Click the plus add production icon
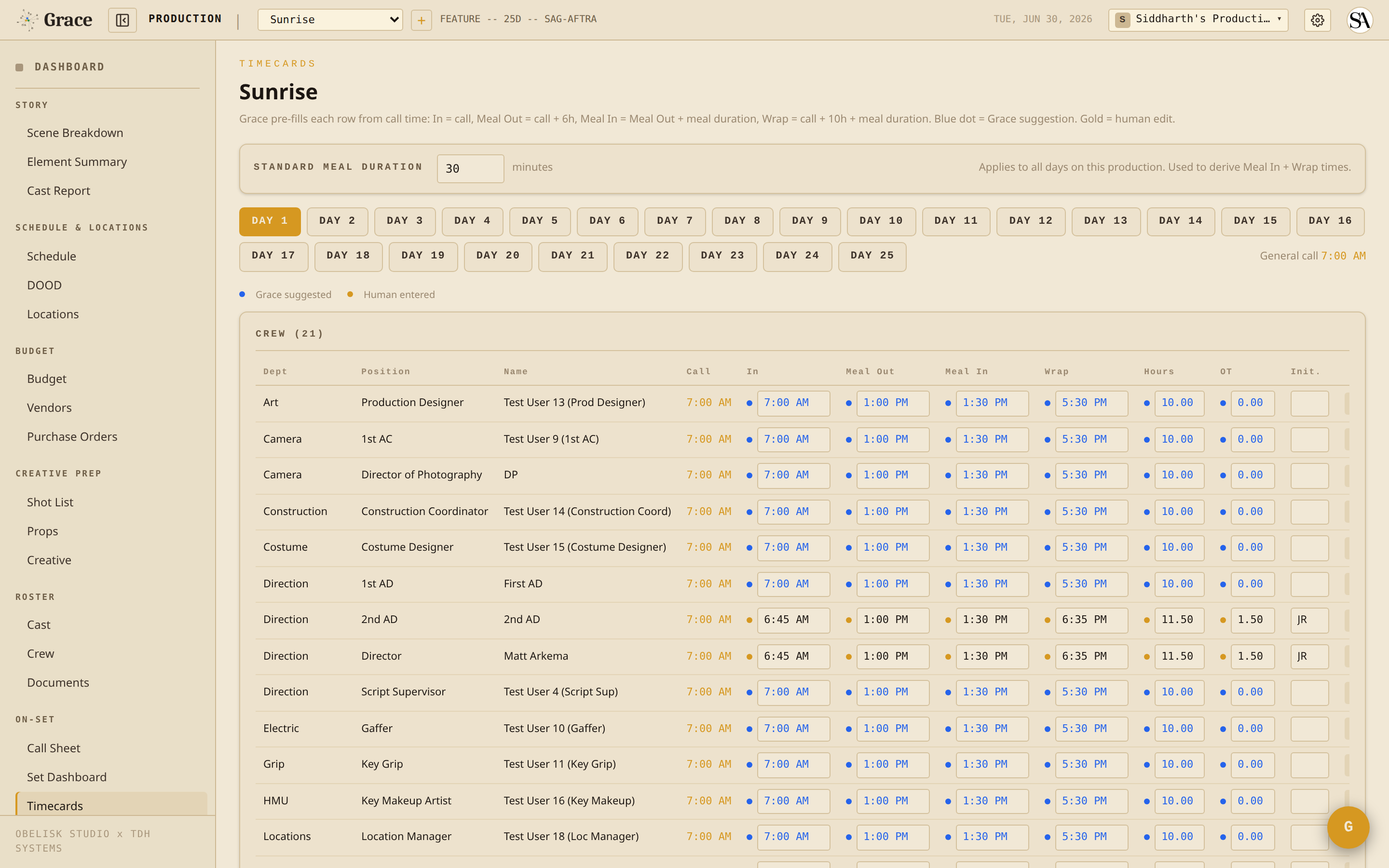Image resolution: width=1389 pixels, height=868 pixels. [x=422, y=20]
